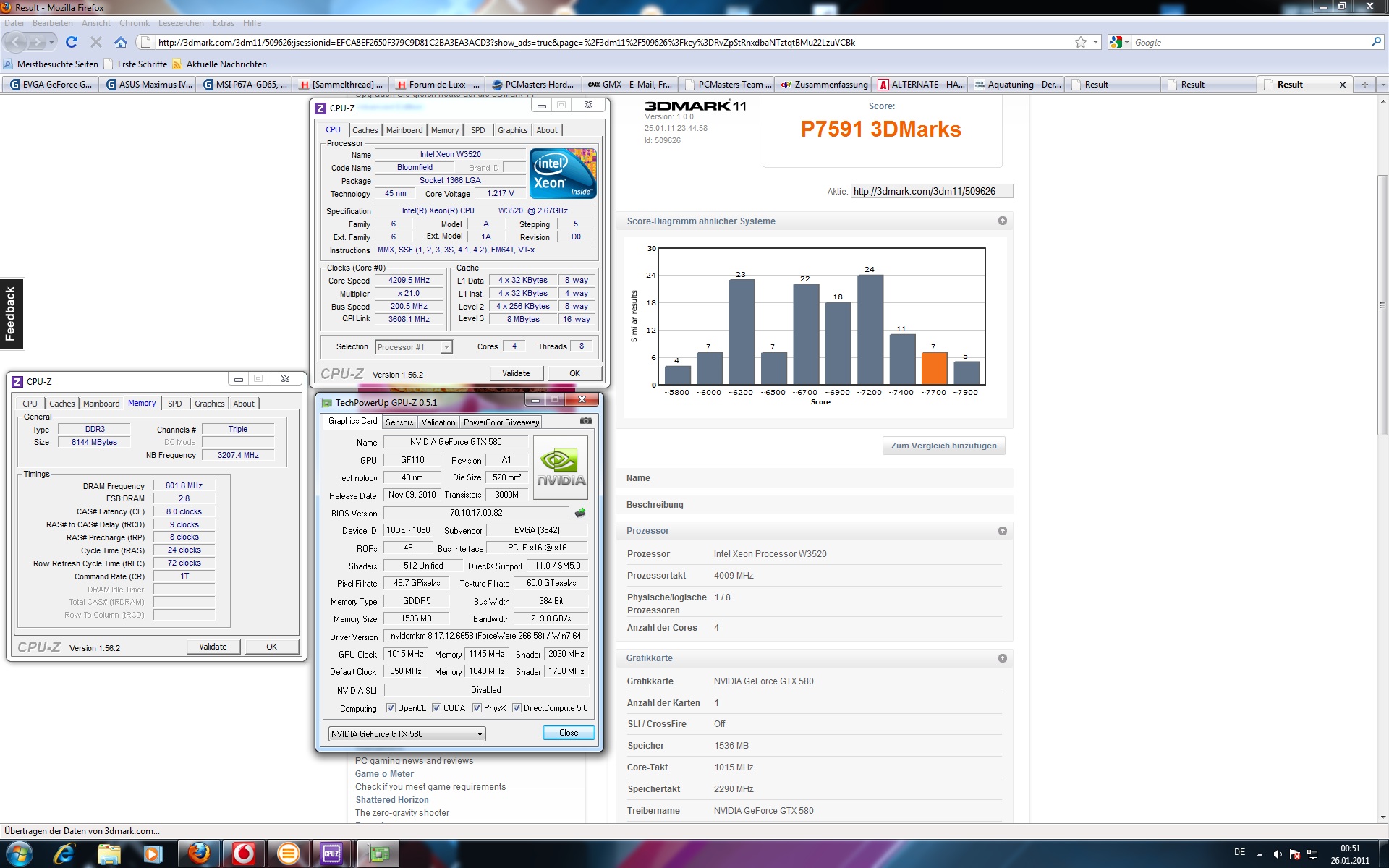The image size is (1389, 868).
Task: Switch to Mainboard tab in upper CPU-Z
Action: pos(404,130)
